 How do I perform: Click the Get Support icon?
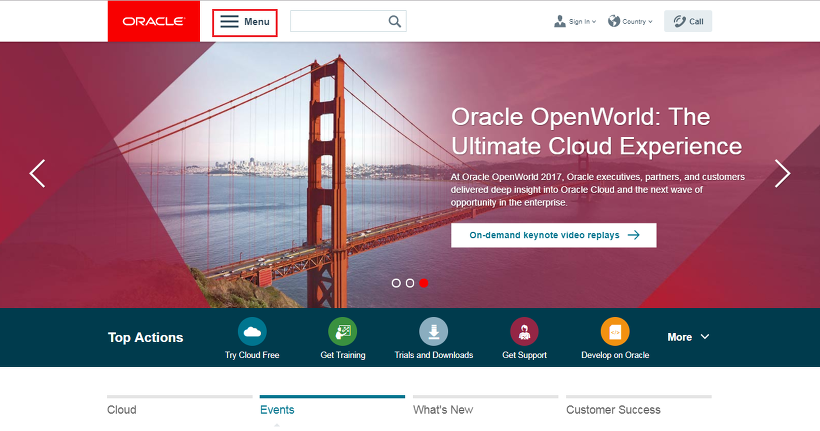(525, 332)
